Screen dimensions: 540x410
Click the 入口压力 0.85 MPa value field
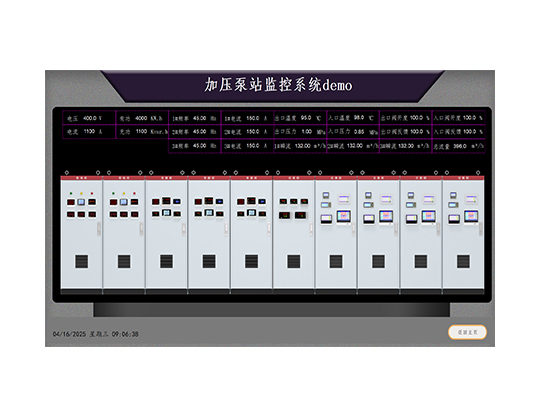[x=353, y=132]
